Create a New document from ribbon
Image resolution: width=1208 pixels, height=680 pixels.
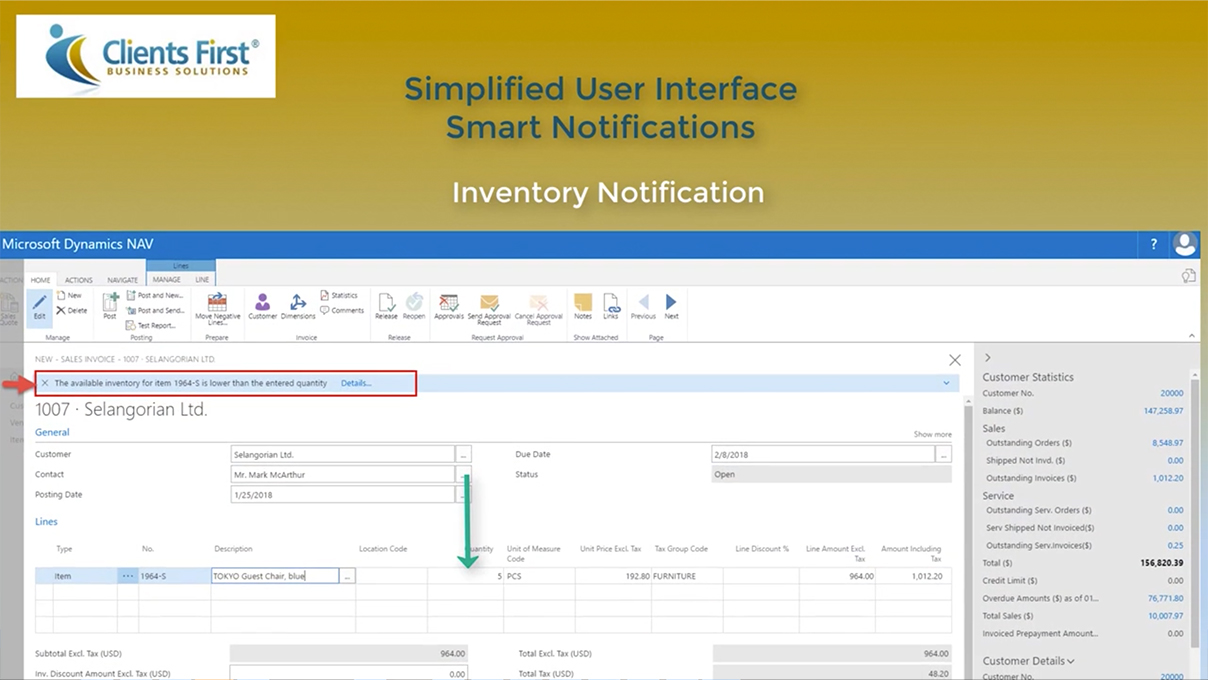[69, 296]
